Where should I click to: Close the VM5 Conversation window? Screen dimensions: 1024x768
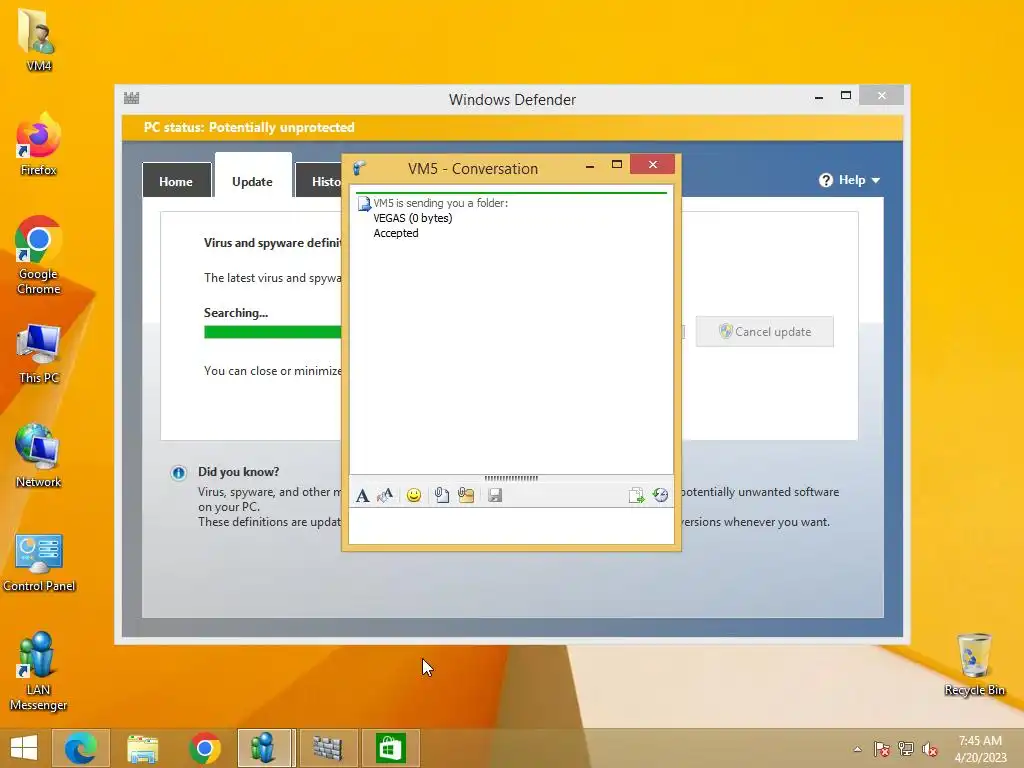click(x=652, y=165)
